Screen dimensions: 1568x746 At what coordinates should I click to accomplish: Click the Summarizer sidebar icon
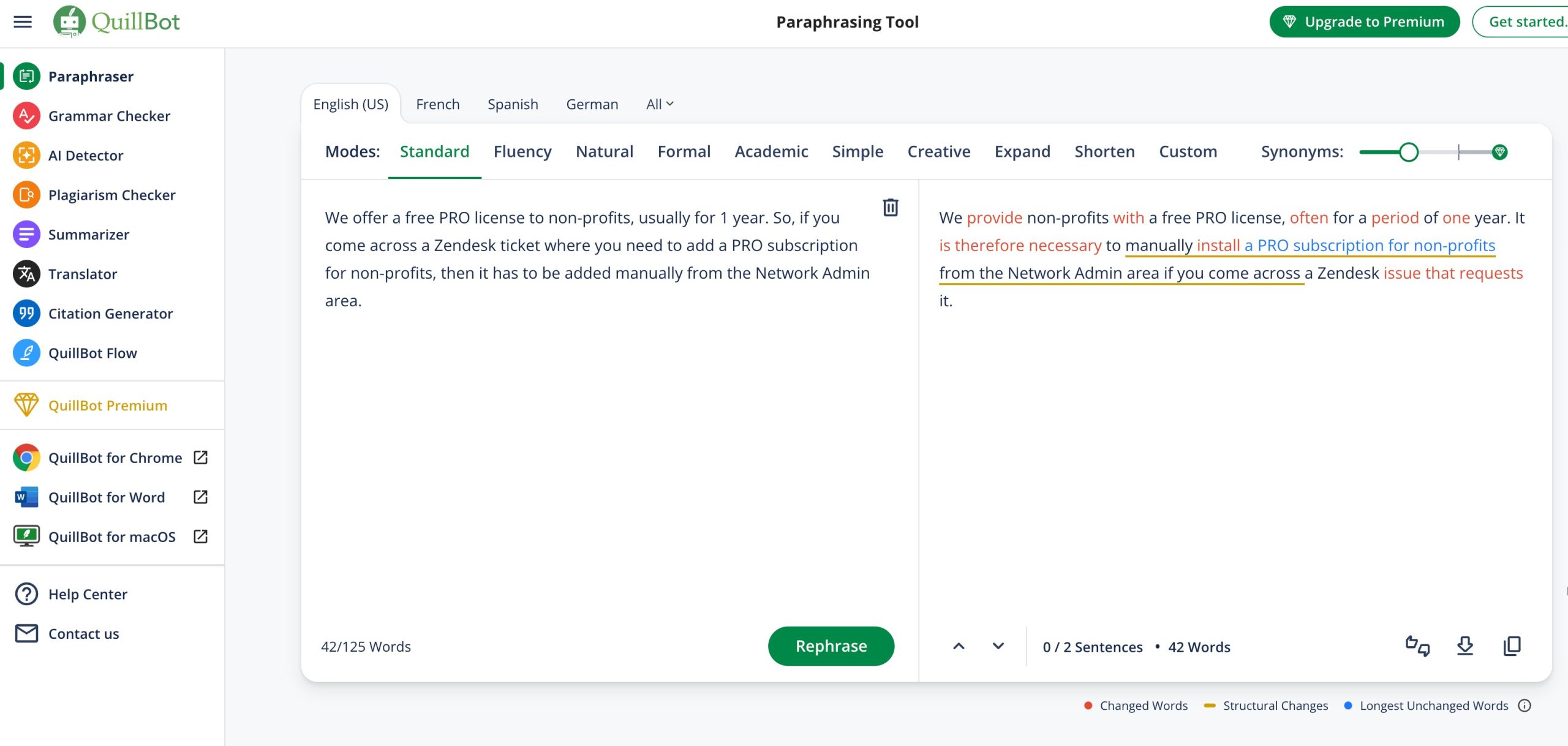pos(27,233)
